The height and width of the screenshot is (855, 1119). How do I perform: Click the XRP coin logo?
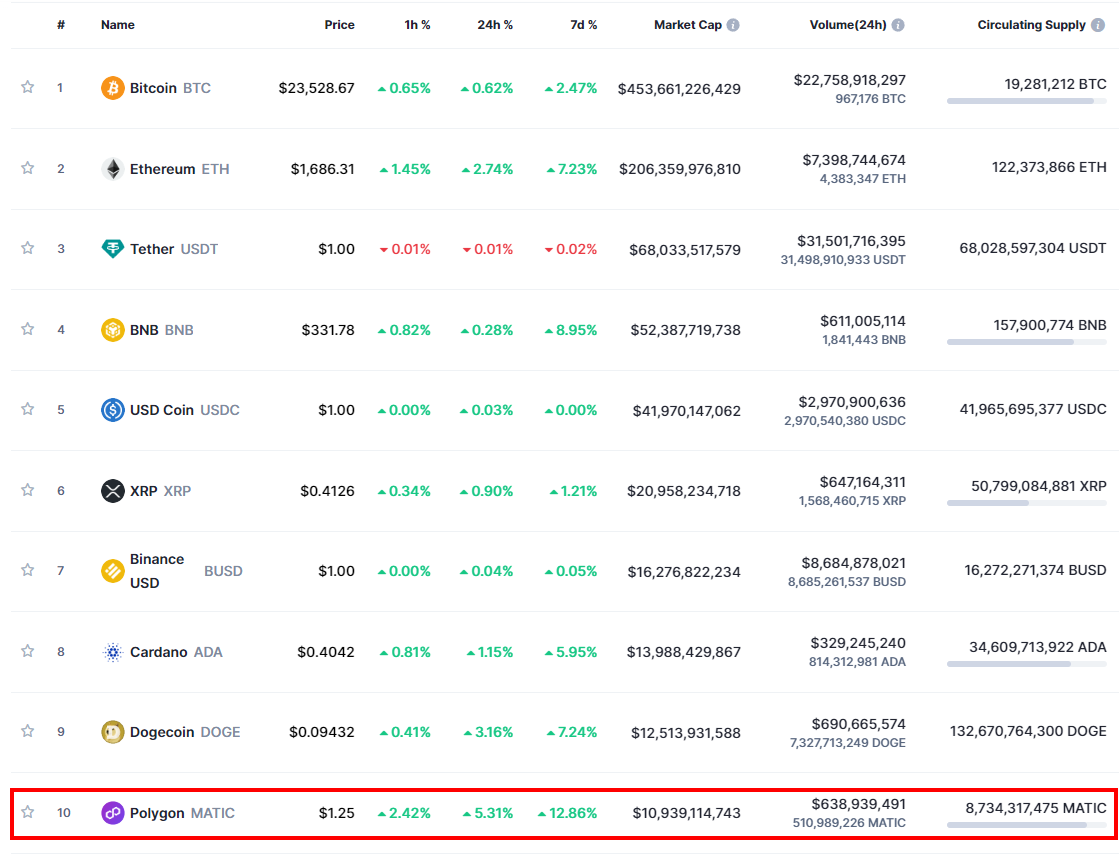click(113, 491)
